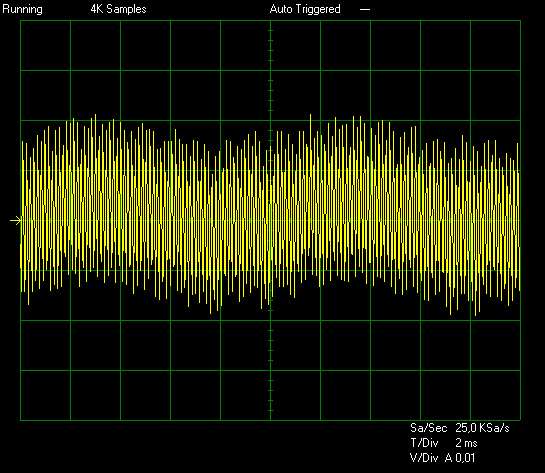Viewport: 545px width, 473px height.
Task: Click the highest waveform peak right of center
Action: point(310,116)
